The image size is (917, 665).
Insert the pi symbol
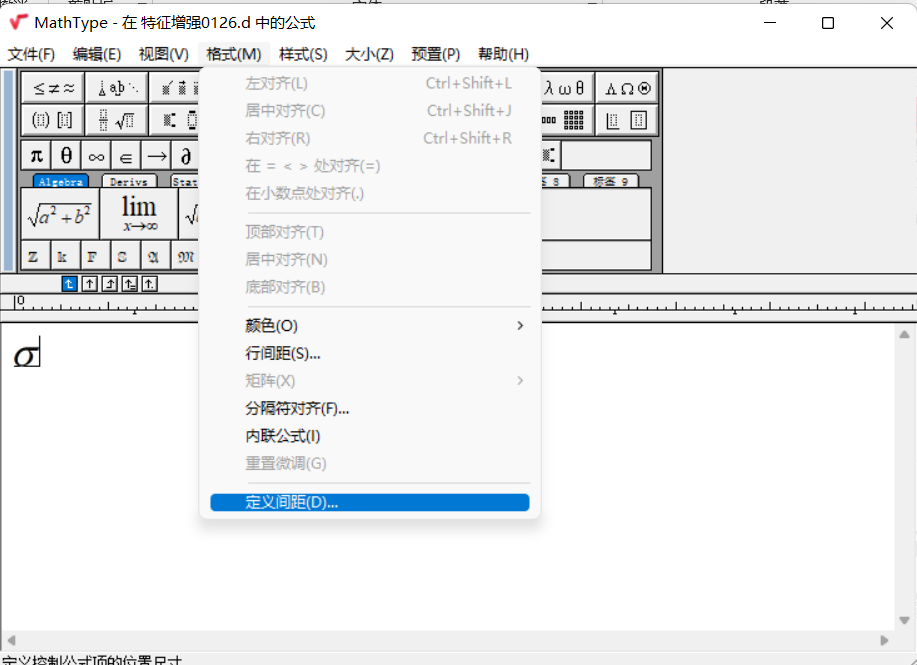coord(36,156)
